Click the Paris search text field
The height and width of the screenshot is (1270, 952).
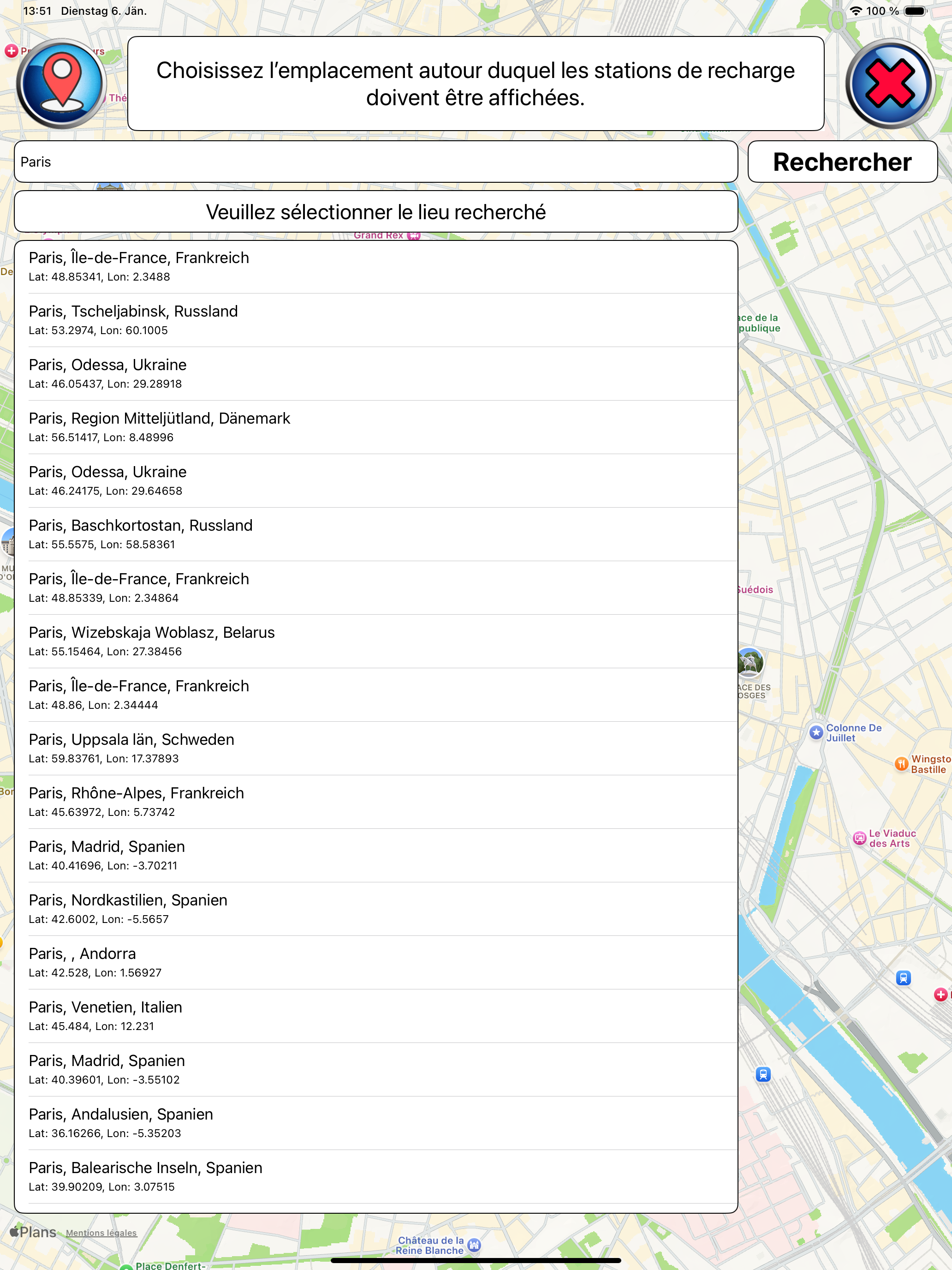[376, 162]
